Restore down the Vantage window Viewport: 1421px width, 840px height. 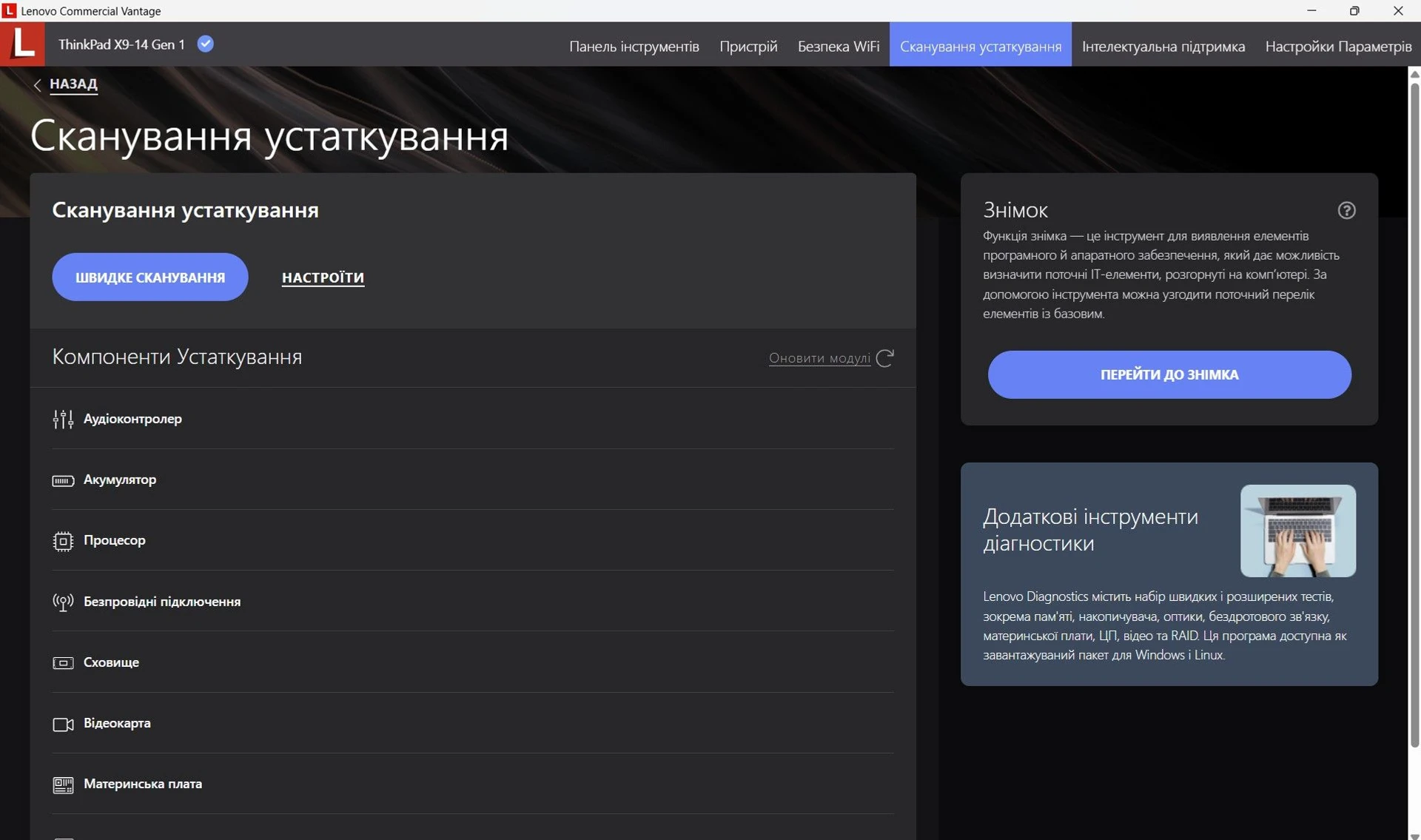1354,10
